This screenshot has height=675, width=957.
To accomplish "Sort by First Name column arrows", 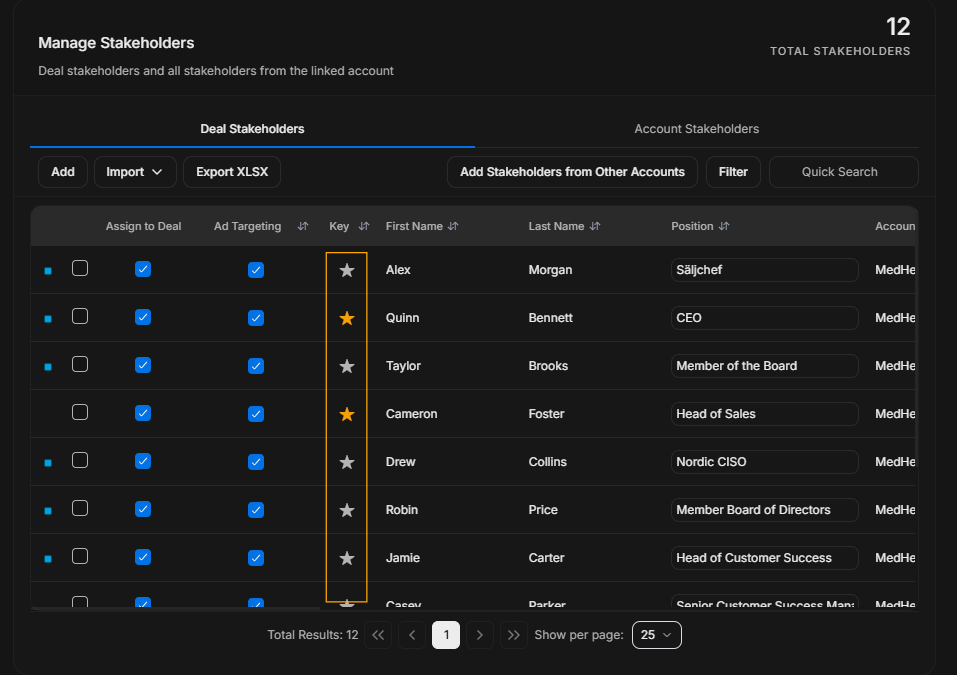I will 453,226.
